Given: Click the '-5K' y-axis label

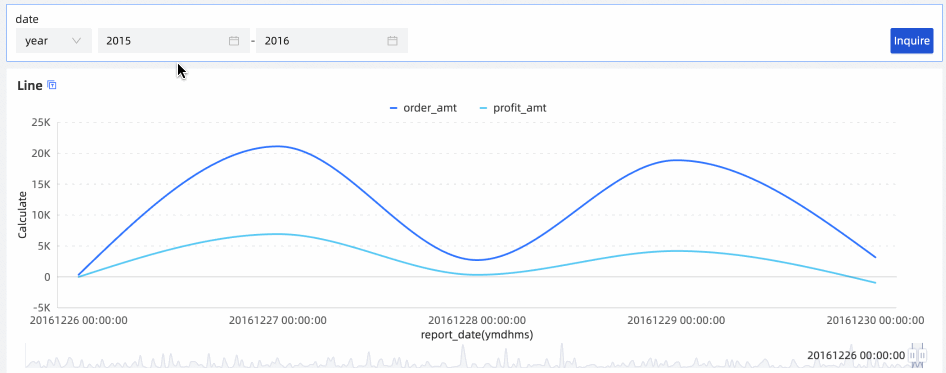Looking at the screenshot, I should pyautogui.click(x=42, y=307).
